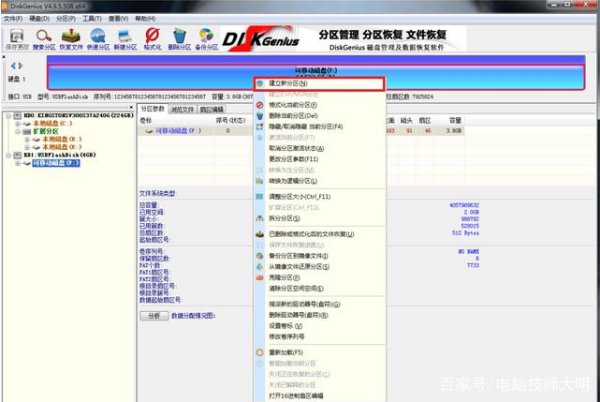The height and width of the screenshot is (402, 600).
Task: Collapse the HD1 USBFlashDisk node
Action: tap(8, 155)
